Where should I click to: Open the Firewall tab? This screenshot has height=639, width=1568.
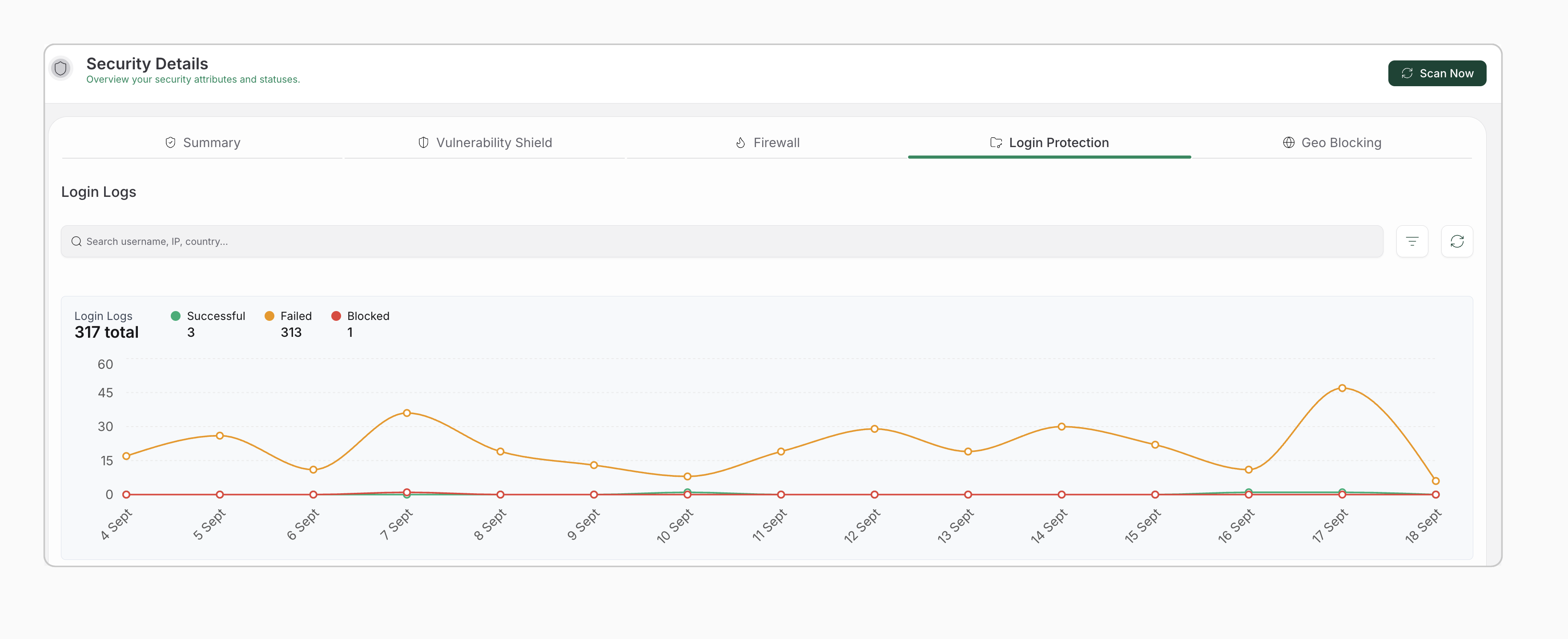(767, 143)
